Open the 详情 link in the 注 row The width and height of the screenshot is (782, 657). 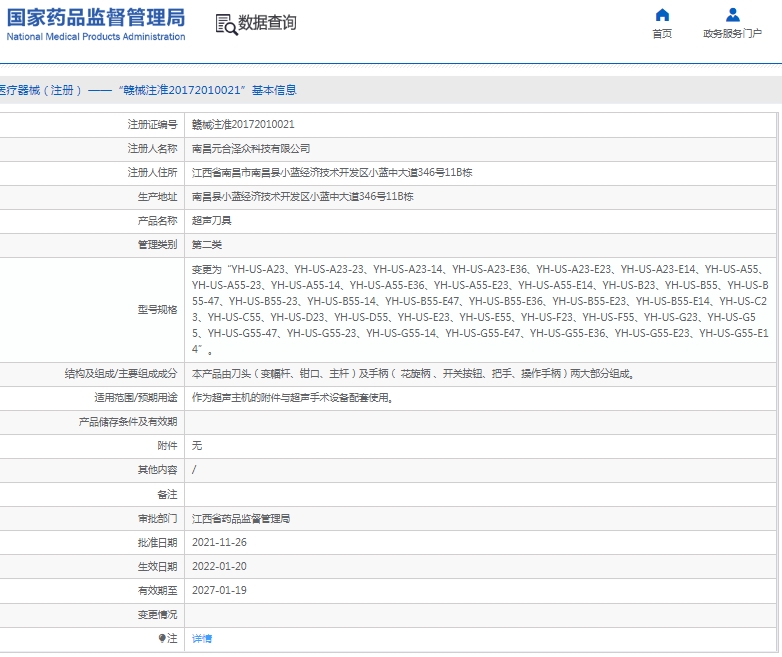(x=202, y=638)
